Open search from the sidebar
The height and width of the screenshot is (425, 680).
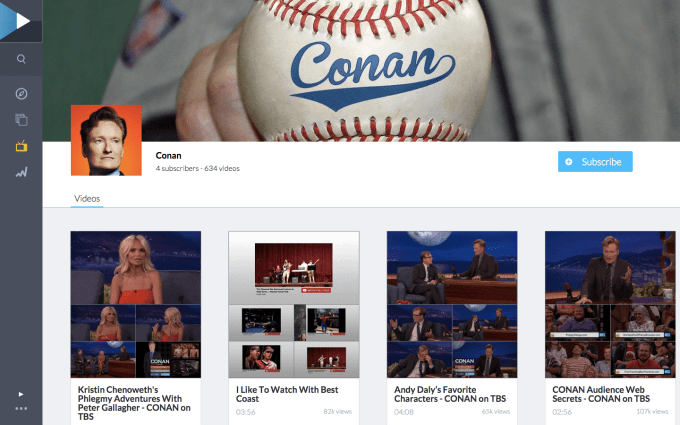click(21, 59)
